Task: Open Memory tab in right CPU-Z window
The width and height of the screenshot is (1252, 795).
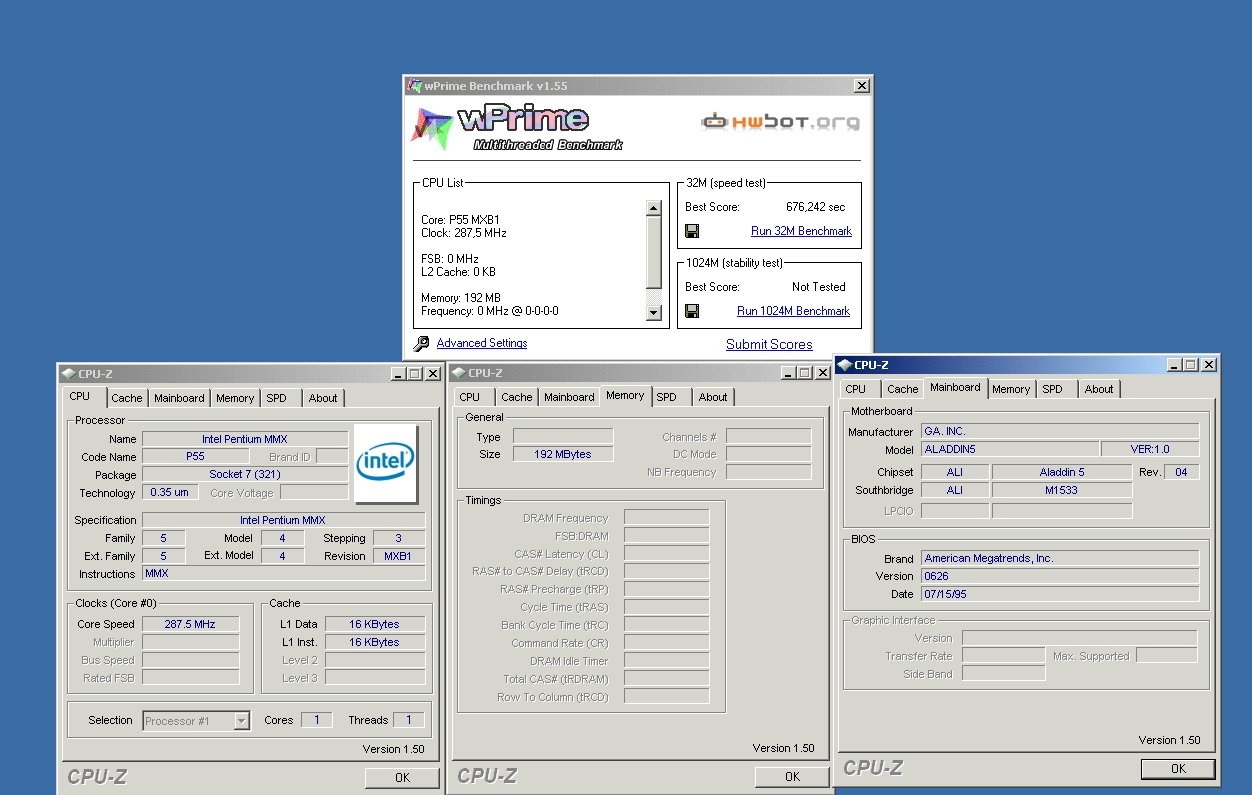Action: coord(1011,389)
